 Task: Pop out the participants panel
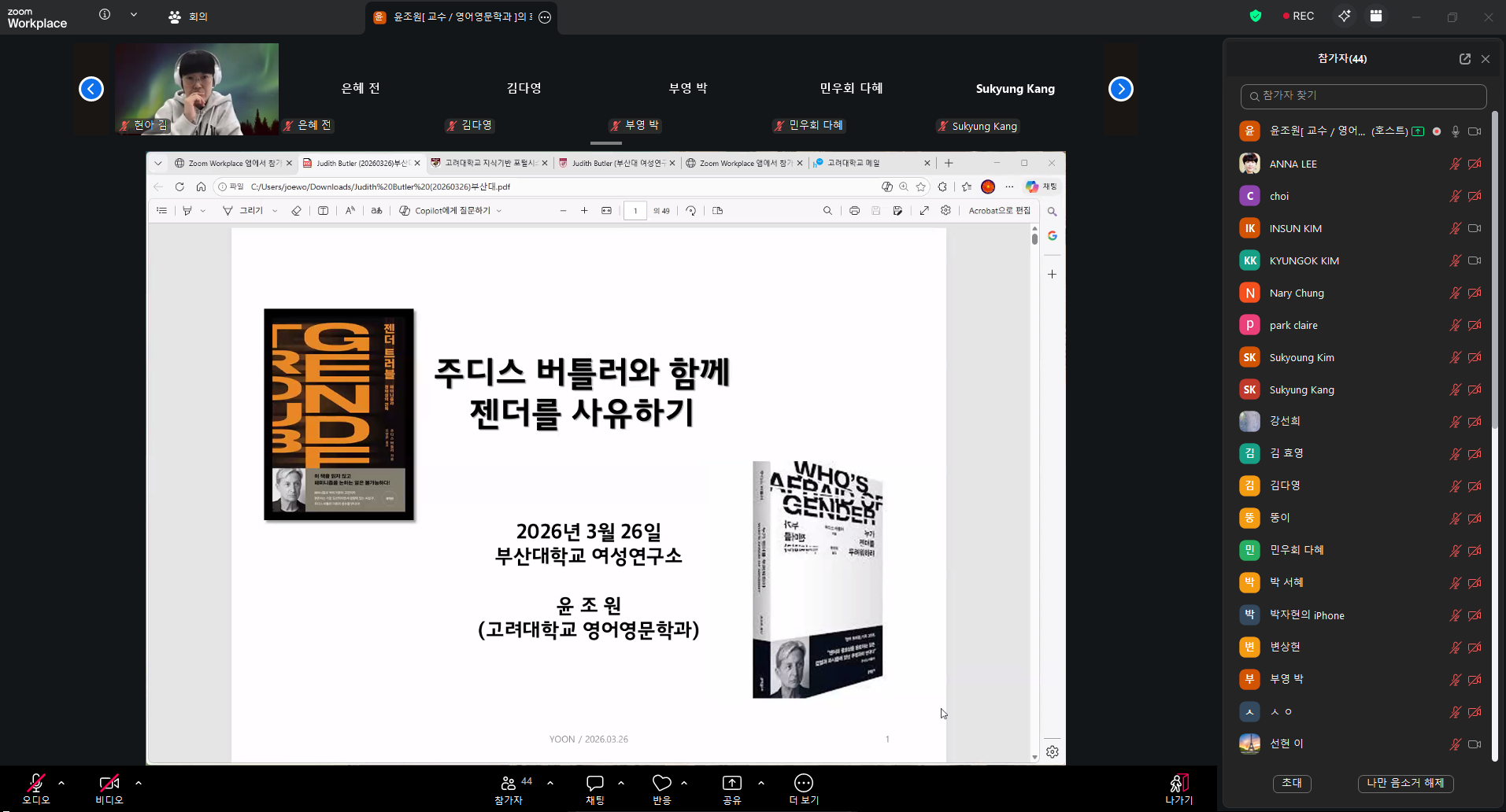pos(1464,59)
